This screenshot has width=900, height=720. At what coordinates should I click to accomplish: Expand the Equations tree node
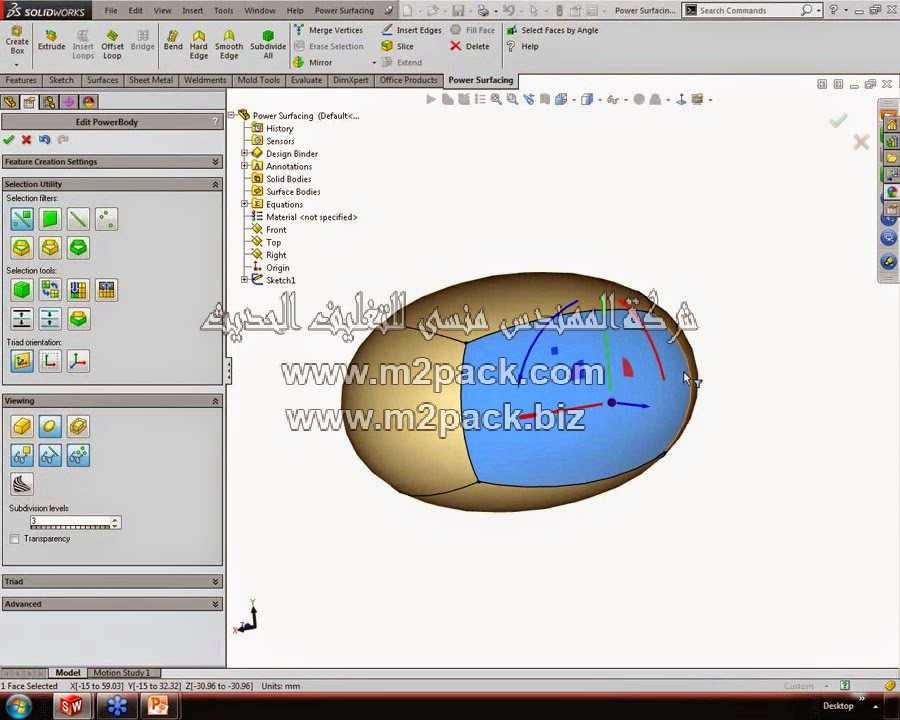click(244, 204)
